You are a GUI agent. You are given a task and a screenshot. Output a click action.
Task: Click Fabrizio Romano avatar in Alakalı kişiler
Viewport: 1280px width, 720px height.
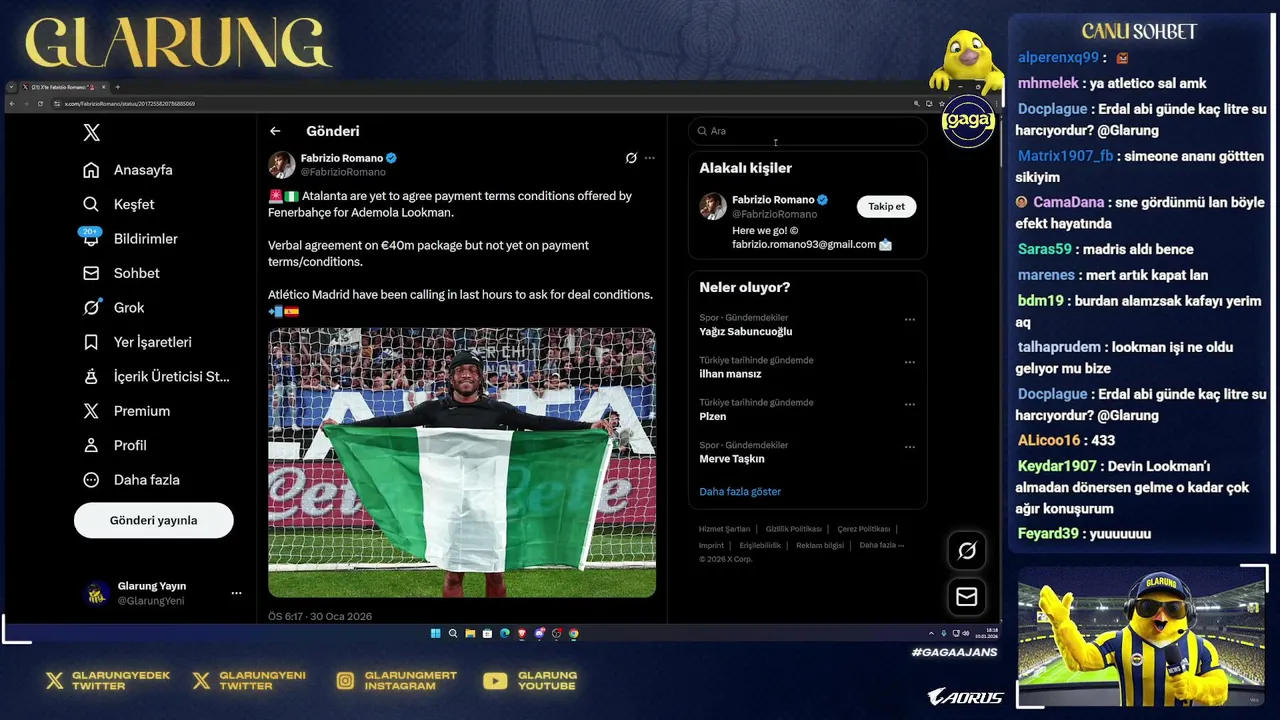click(x=713, y=206)
